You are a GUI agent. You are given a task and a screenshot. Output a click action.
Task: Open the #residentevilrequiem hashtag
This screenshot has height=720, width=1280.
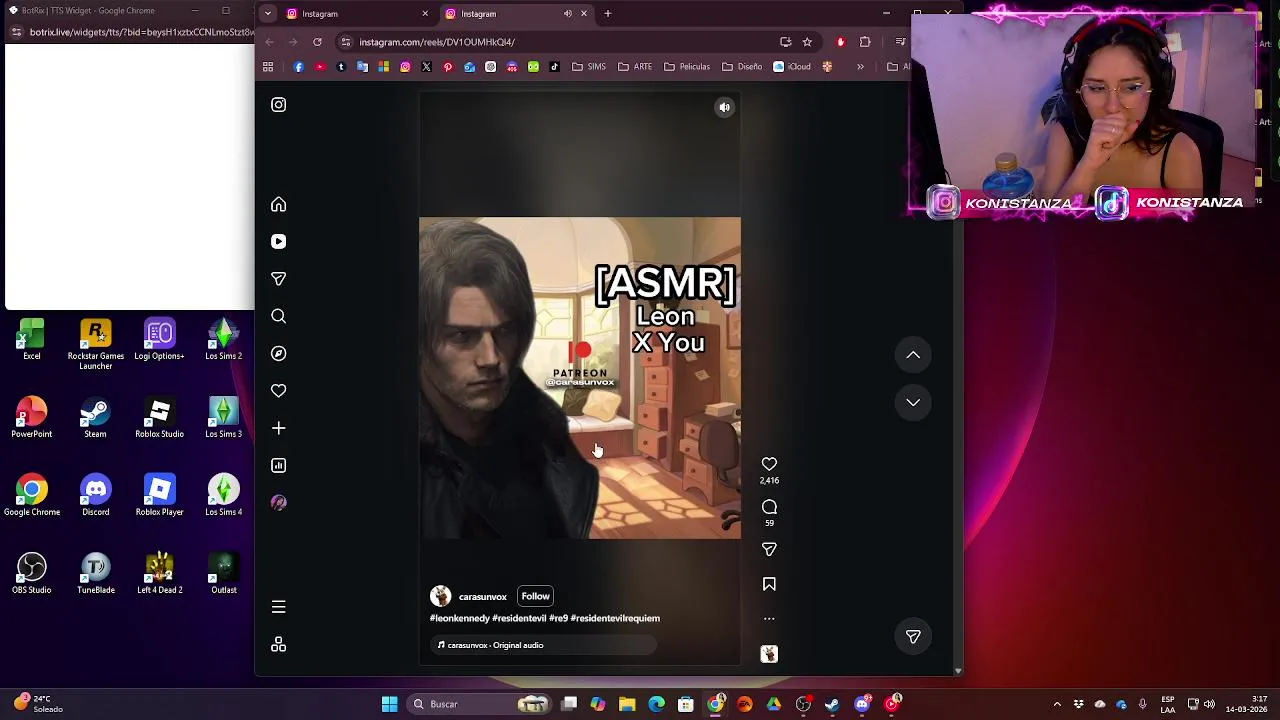(615, 619)
